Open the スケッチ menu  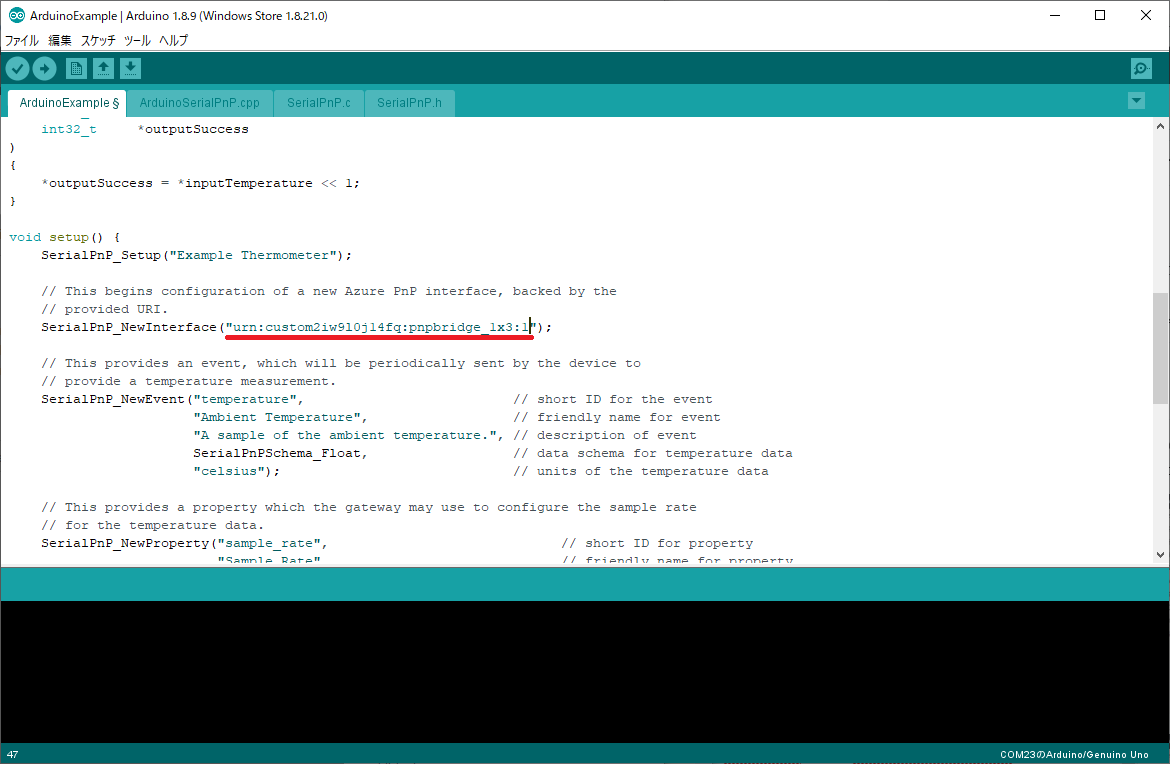(x=98, y=40)
